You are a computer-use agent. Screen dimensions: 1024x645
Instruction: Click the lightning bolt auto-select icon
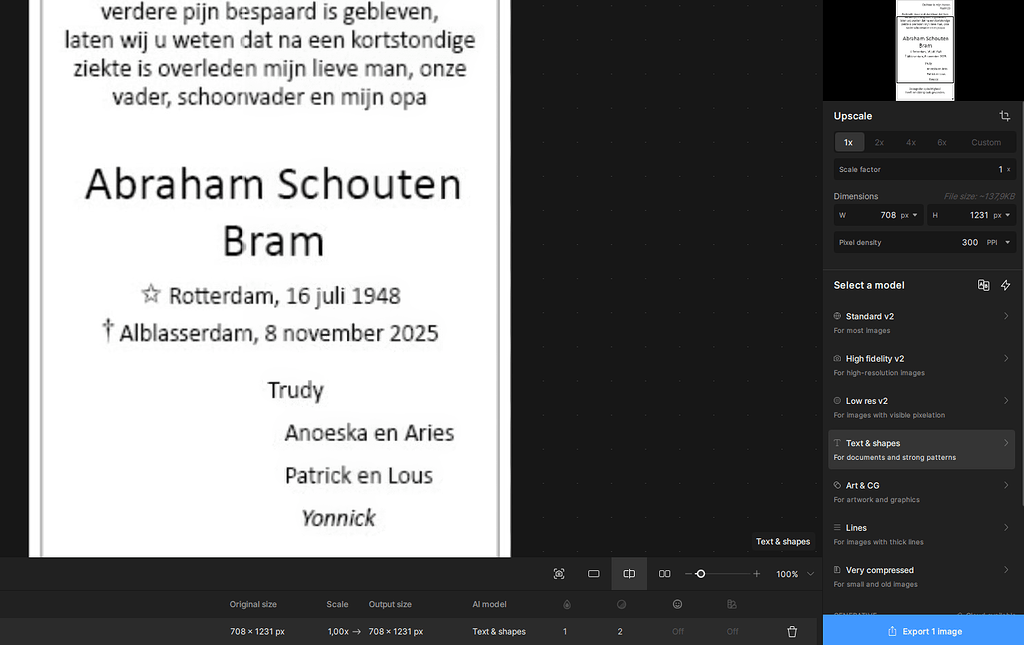click(1005, 285)
